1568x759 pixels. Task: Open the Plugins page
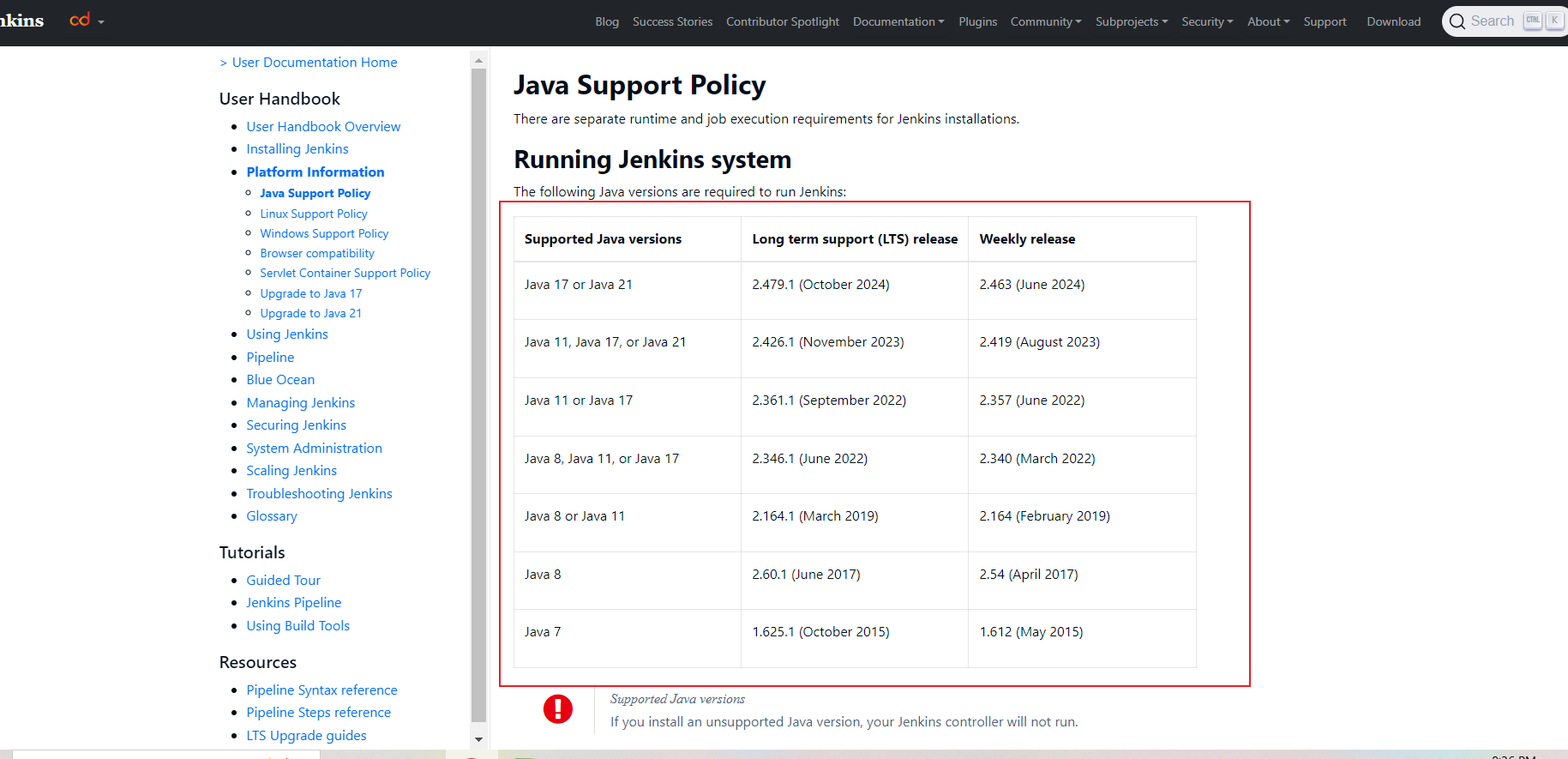[977, 21]
